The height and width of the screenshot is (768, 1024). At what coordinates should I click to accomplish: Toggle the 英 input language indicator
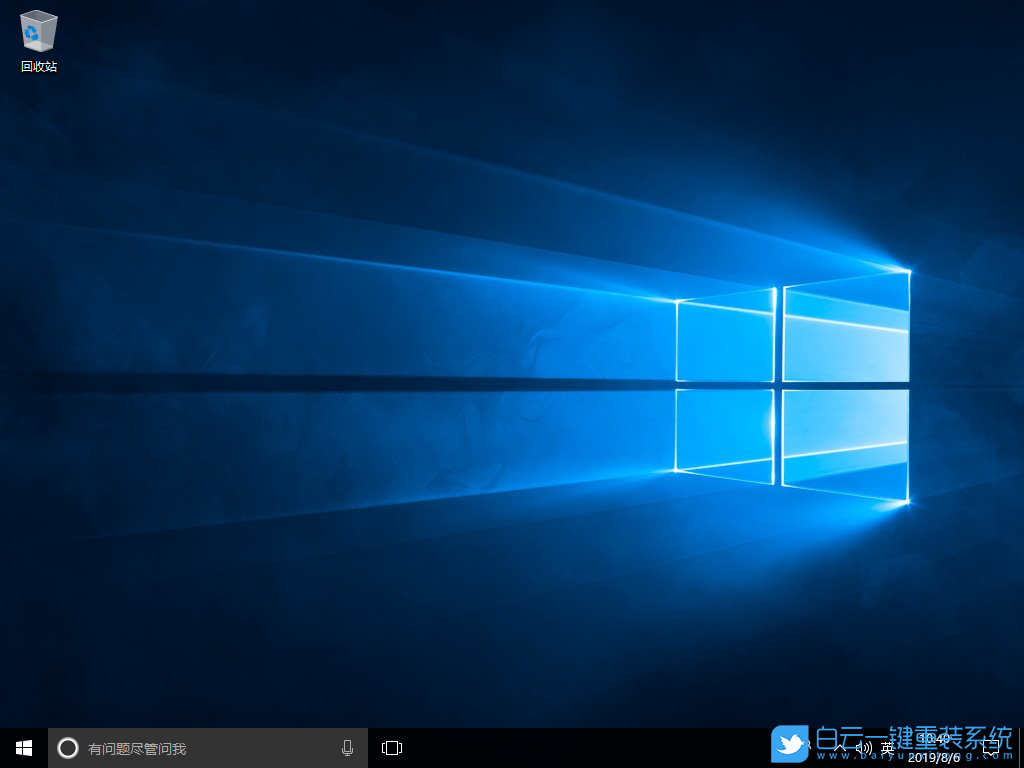[x=887, y=748]
